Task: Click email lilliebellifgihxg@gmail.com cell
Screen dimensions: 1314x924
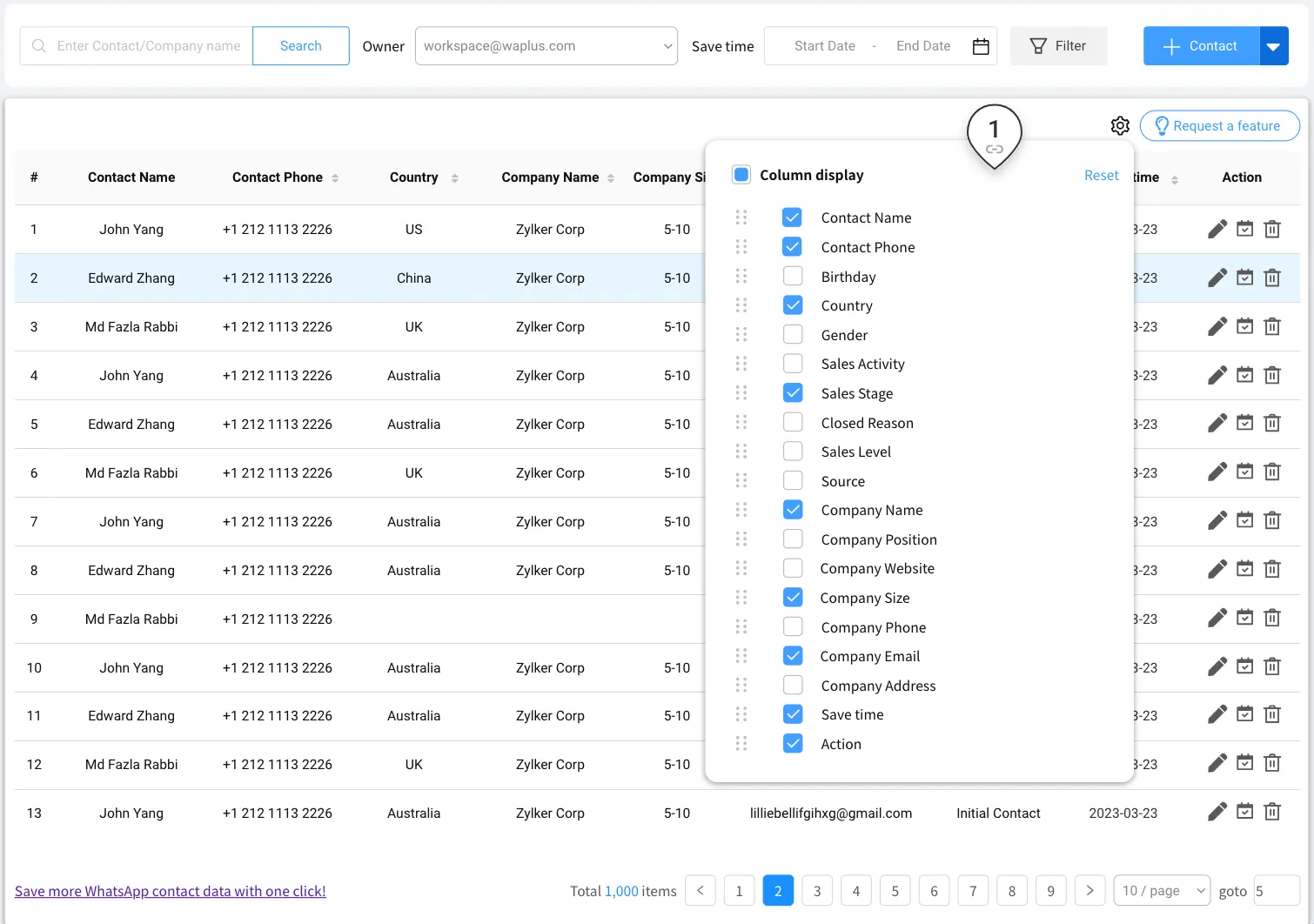Action: point(831,813)
